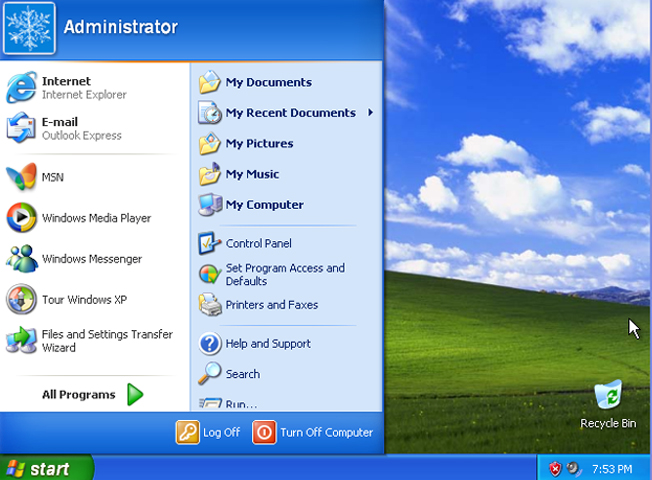The width and height of the screenshot is (652, 480).
Task: Click the Search label
Action: point(243,374)
